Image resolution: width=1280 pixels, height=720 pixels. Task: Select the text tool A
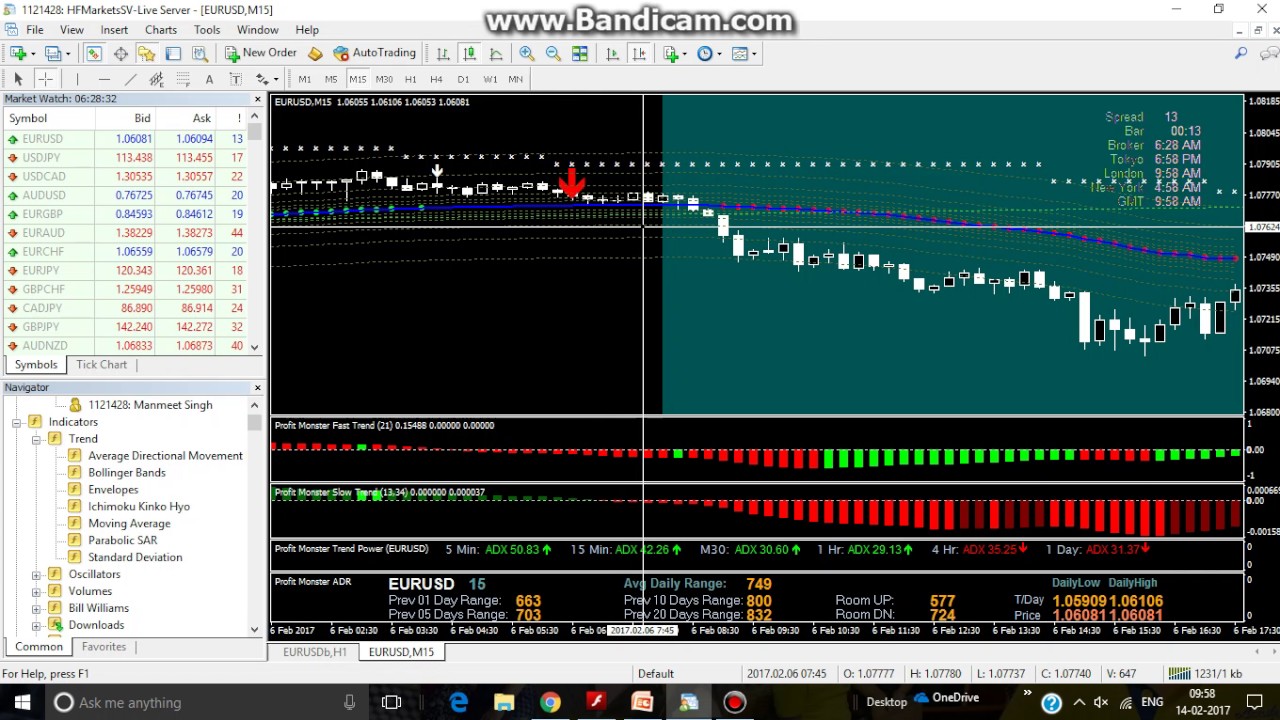(209, 79)
